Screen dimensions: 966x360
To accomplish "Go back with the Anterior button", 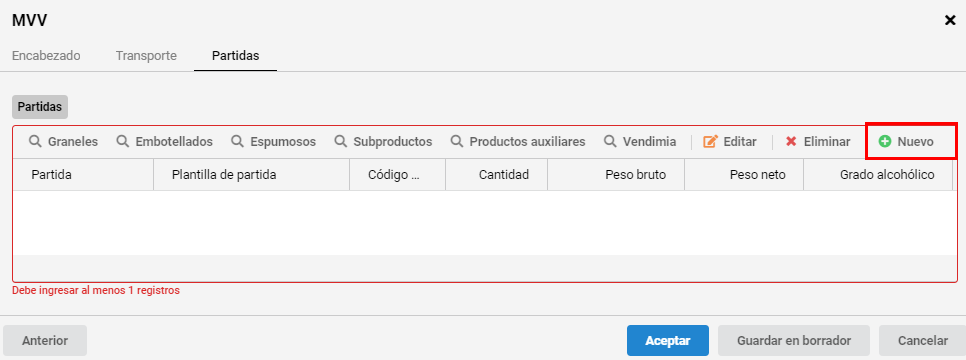I will point(45,341).
